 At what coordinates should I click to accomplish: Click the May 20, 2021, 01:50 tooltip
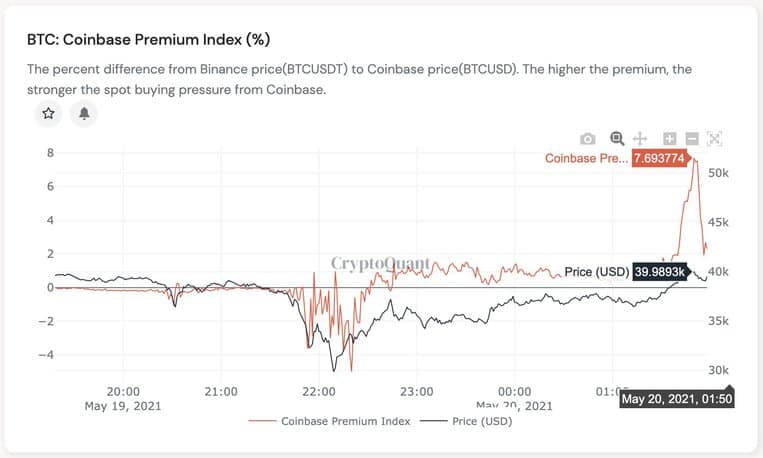(677, 399)
